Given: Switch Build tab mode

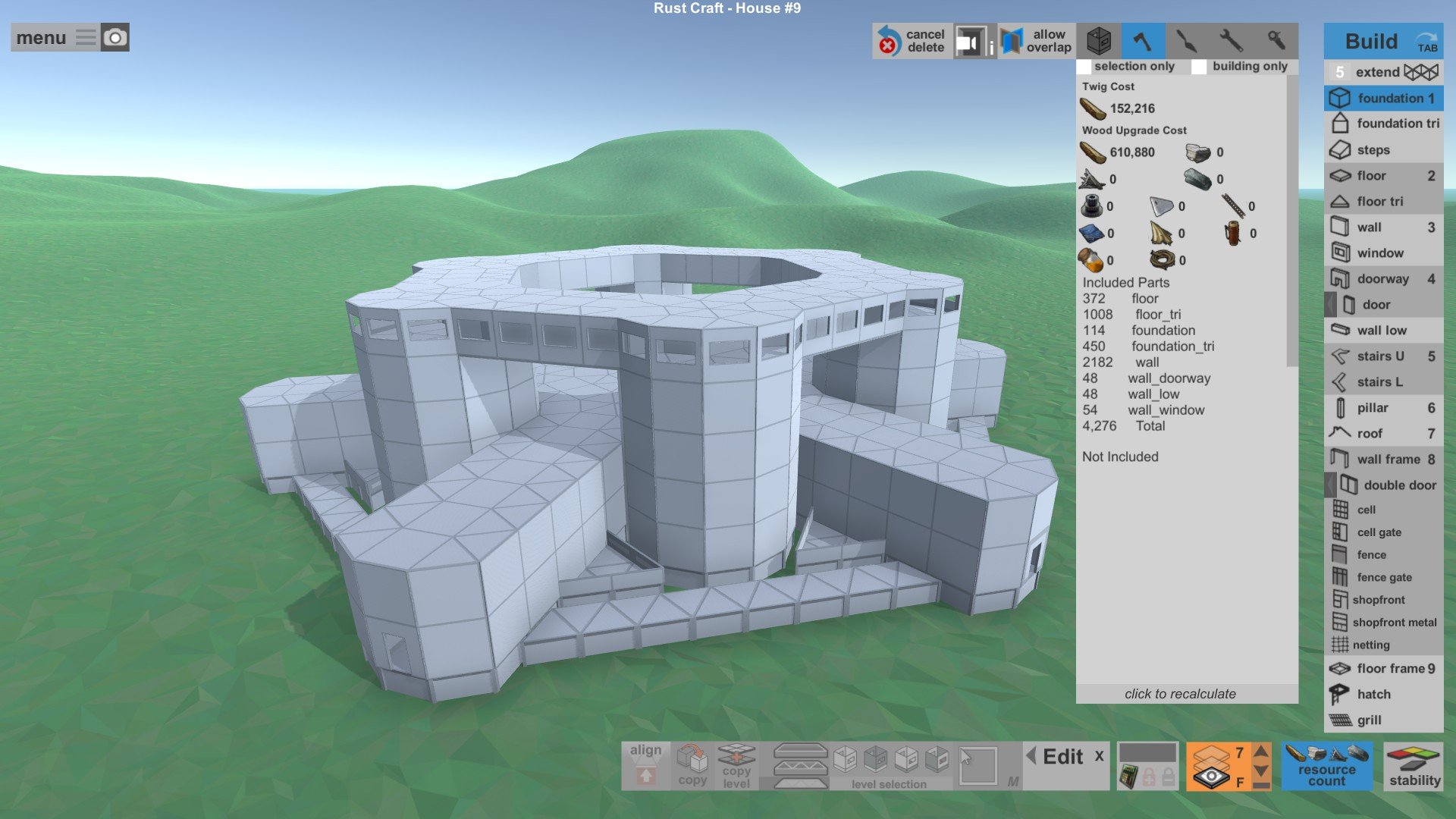Looking at the screenshot, I should point(1383,41).
